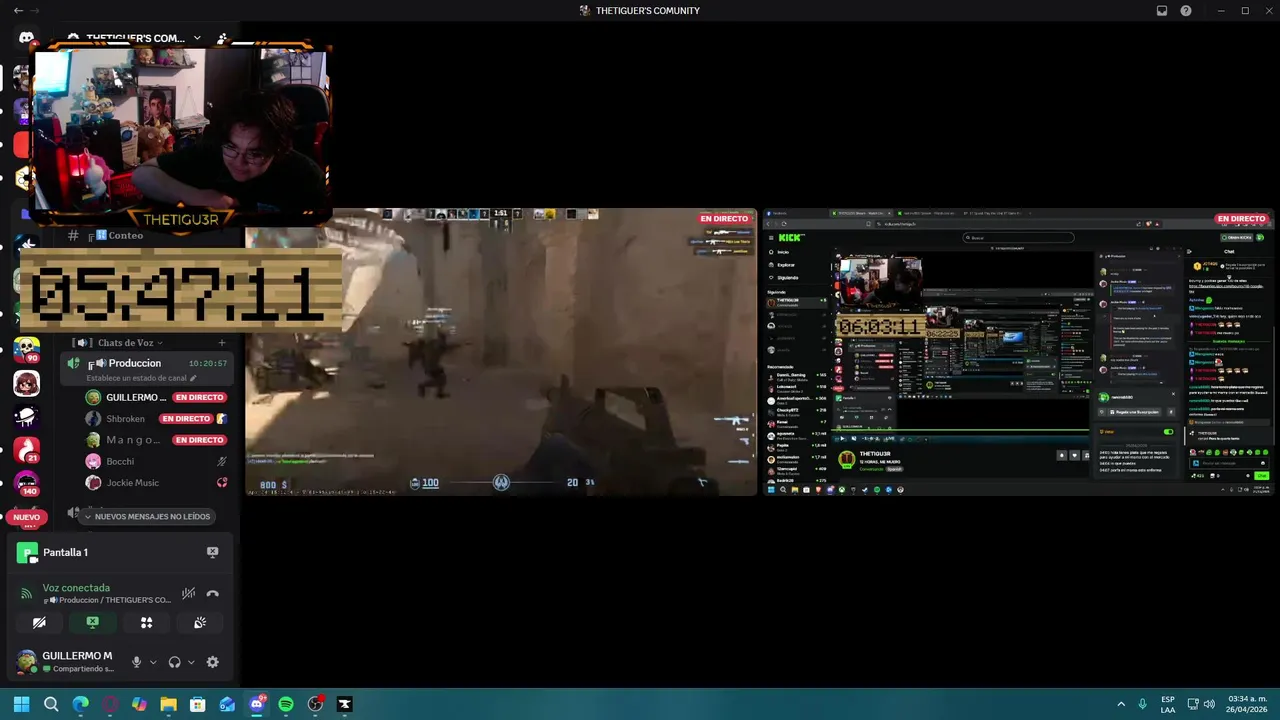1280x720 pixels.
Task: Open OBS Studio from taskbar
Action: tap(316, 704)
